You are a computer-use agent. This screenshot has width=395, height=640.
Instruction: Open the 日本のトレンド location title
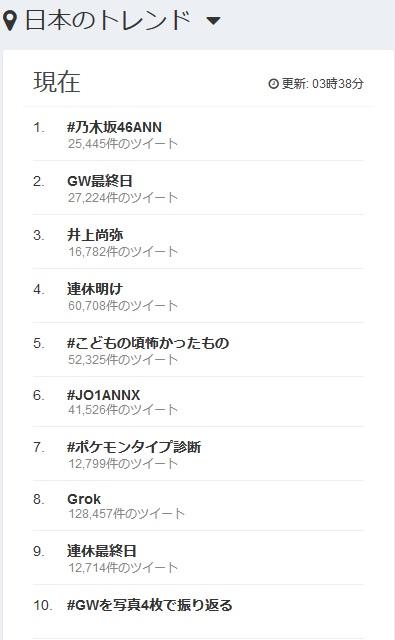coord(108,20)
